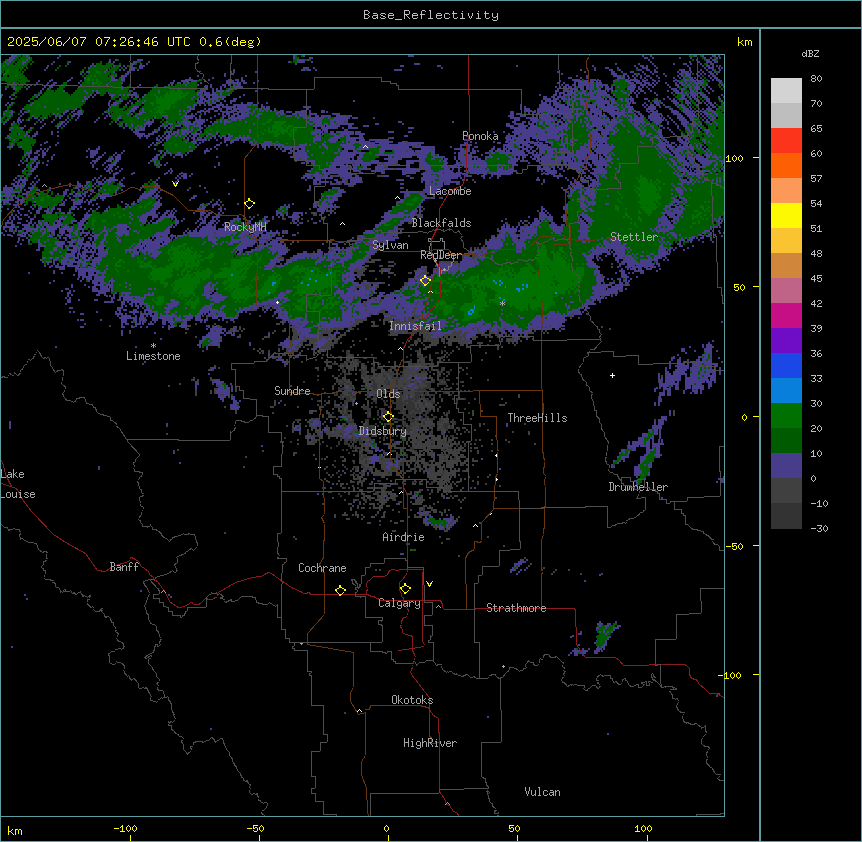862x842 pixels.
Task: Click the Blackfalds label
Action: [x=441, y=223]
